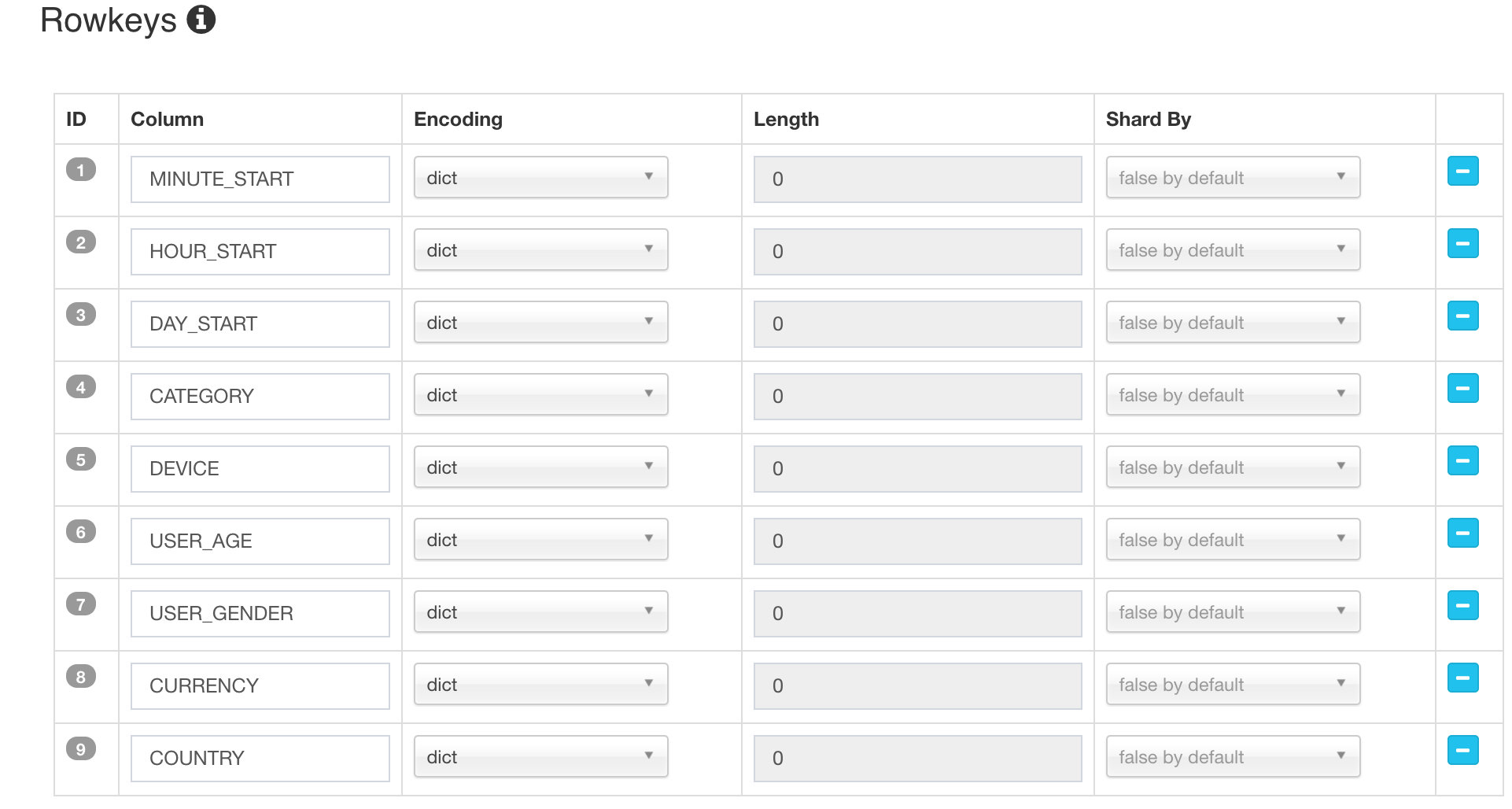Delete the DEVICE rowkey with minus icon
Image resolution: width=1512 pixels, height=809 pixels.
coord(1462,460)
